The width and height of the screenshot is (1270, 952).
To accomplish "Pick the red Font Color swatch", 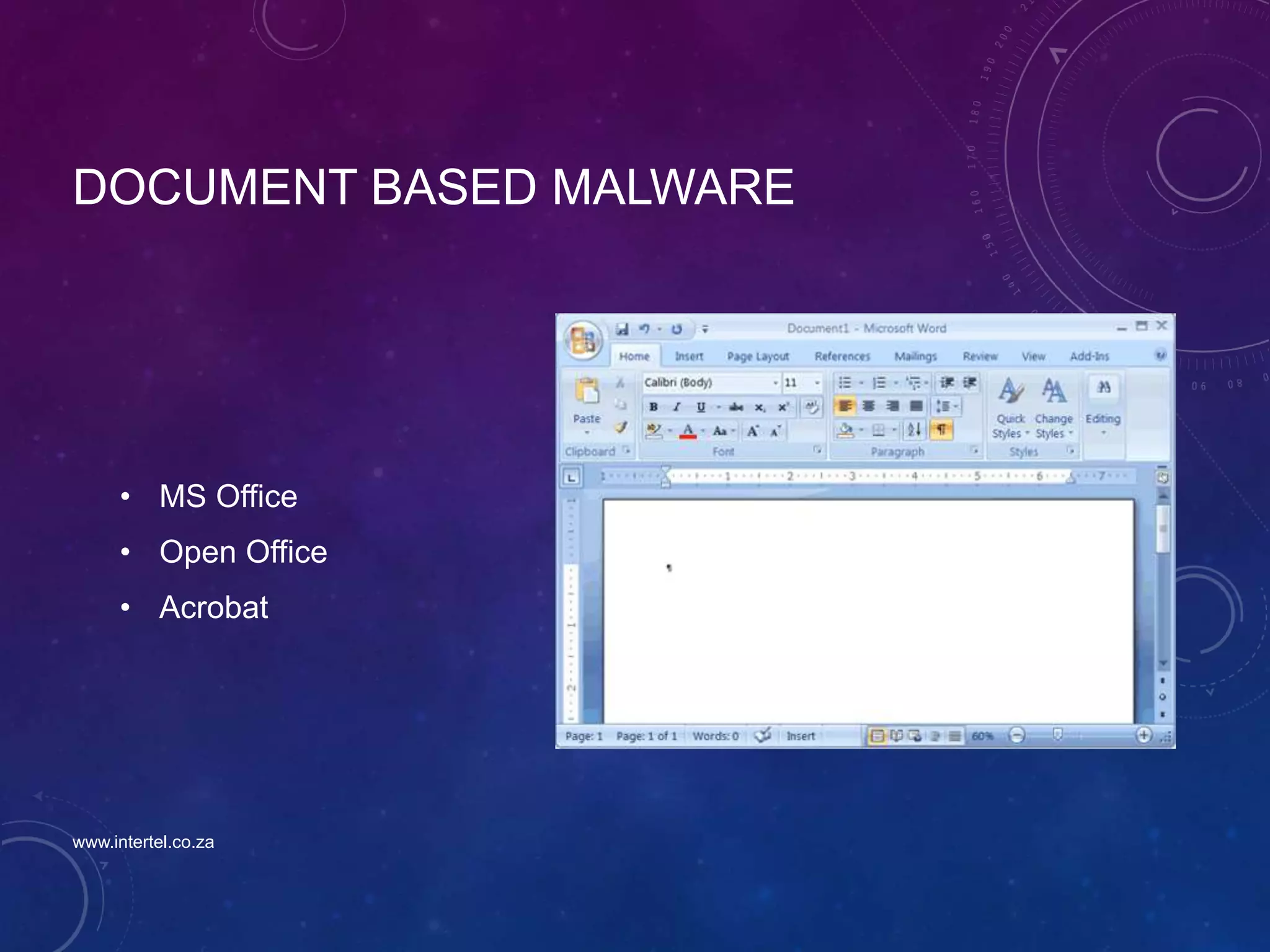I will [x=688, y=431].
